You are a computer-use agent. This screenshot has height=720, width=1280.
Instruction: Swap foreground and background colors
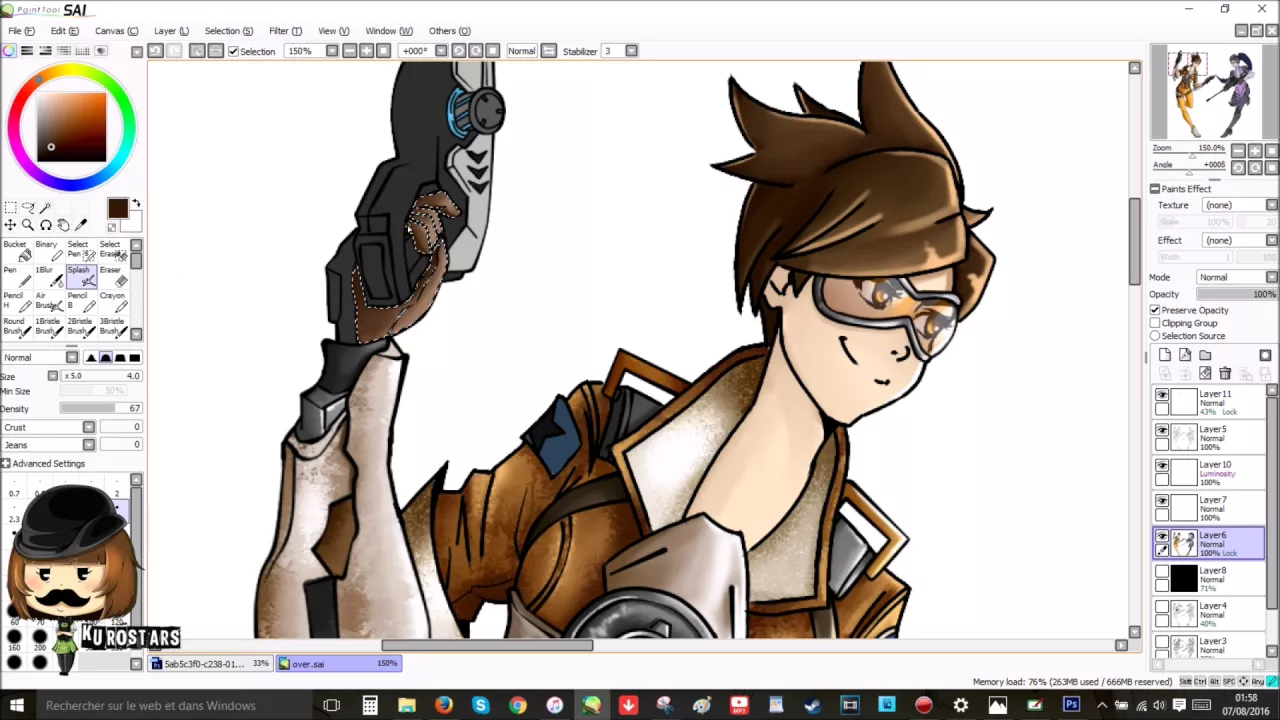point(136,204)
